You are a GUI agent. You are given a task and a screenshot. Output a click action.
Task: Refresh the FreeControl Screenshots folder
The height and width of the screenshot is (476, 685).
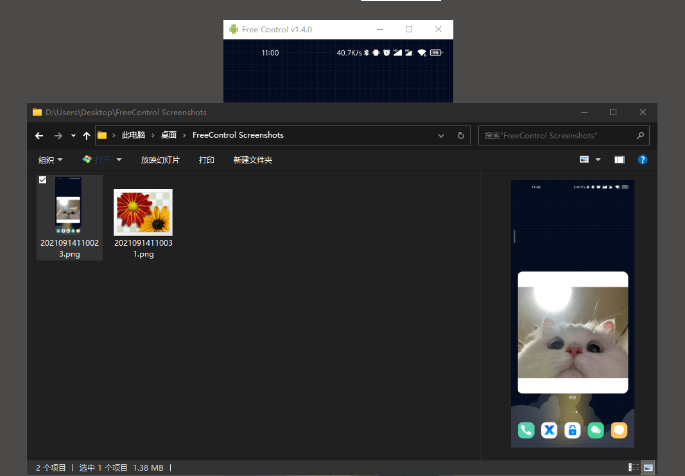point(461,135)
